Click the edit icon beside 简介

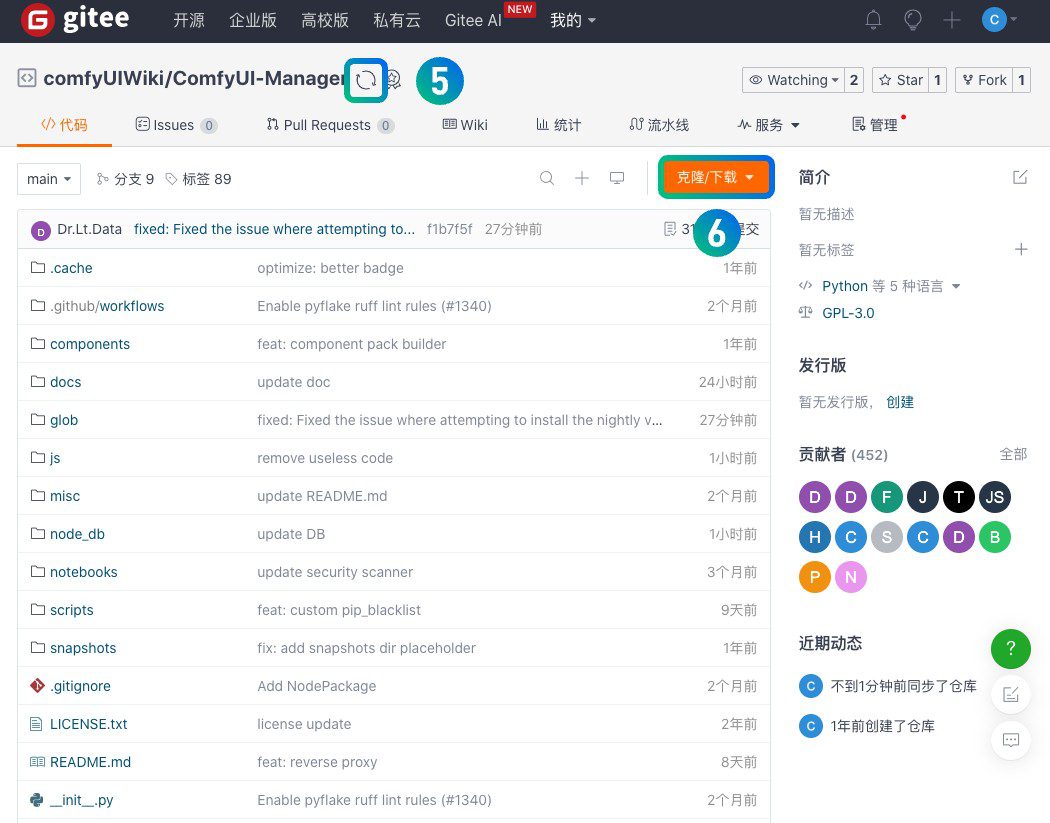tap(1020, 177)
